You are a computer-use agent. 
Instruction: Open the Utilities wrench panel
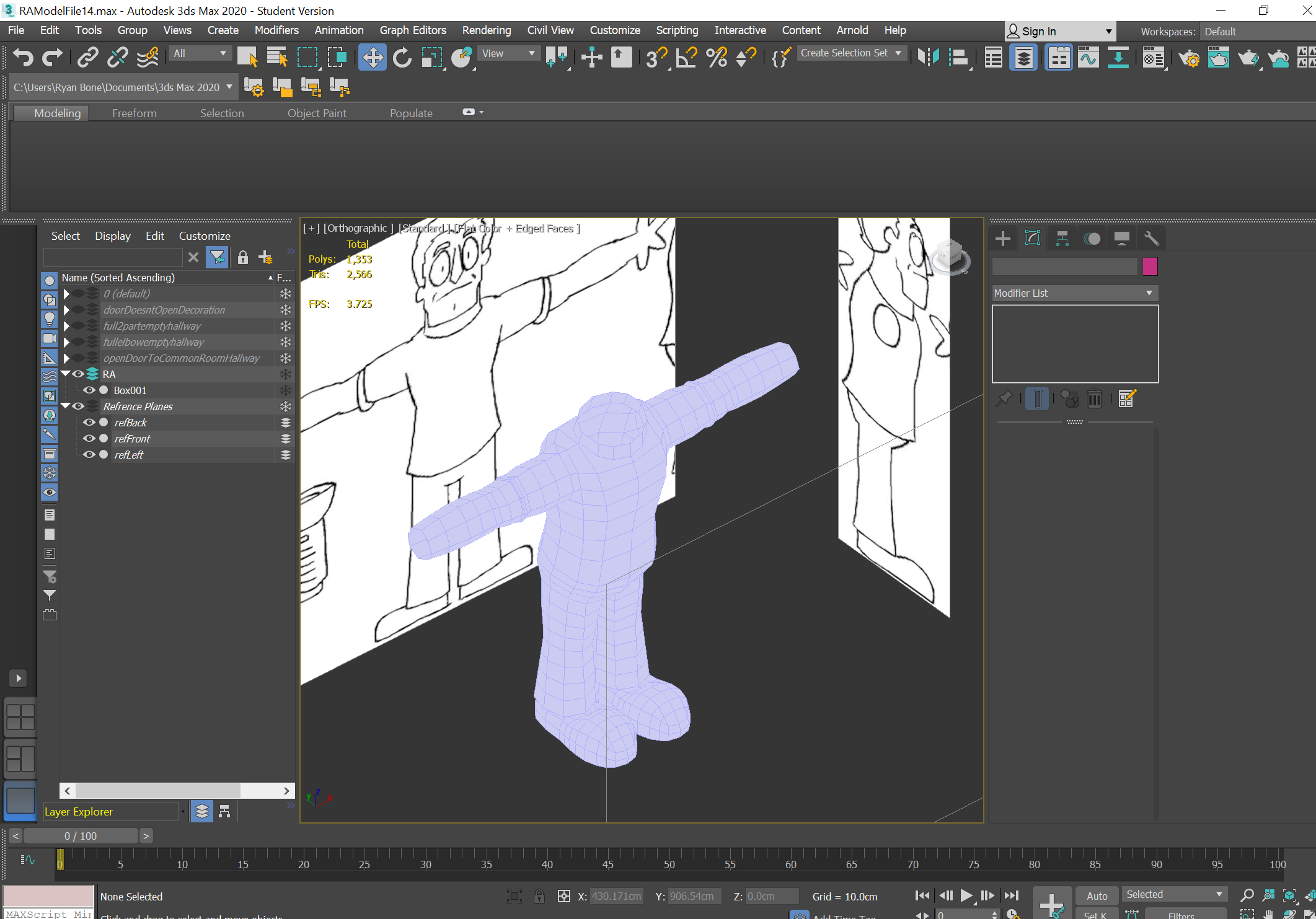tap(1151, 239)
